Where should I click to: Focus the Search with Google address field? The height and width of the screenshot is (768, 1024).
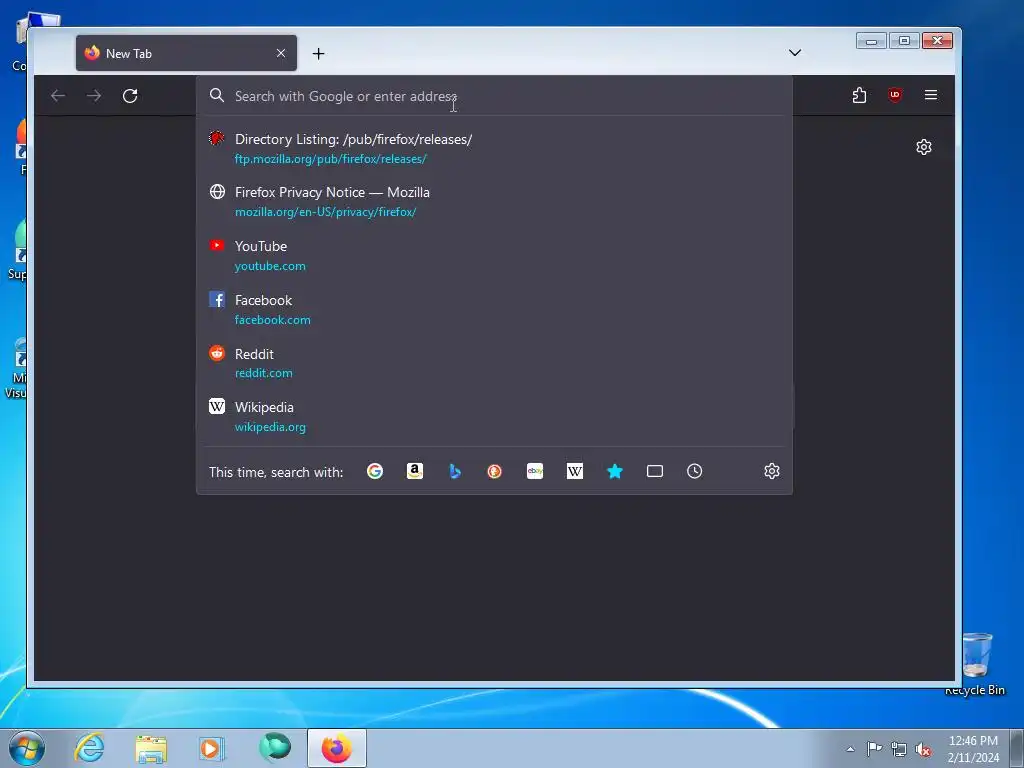[x=494, y=96]
